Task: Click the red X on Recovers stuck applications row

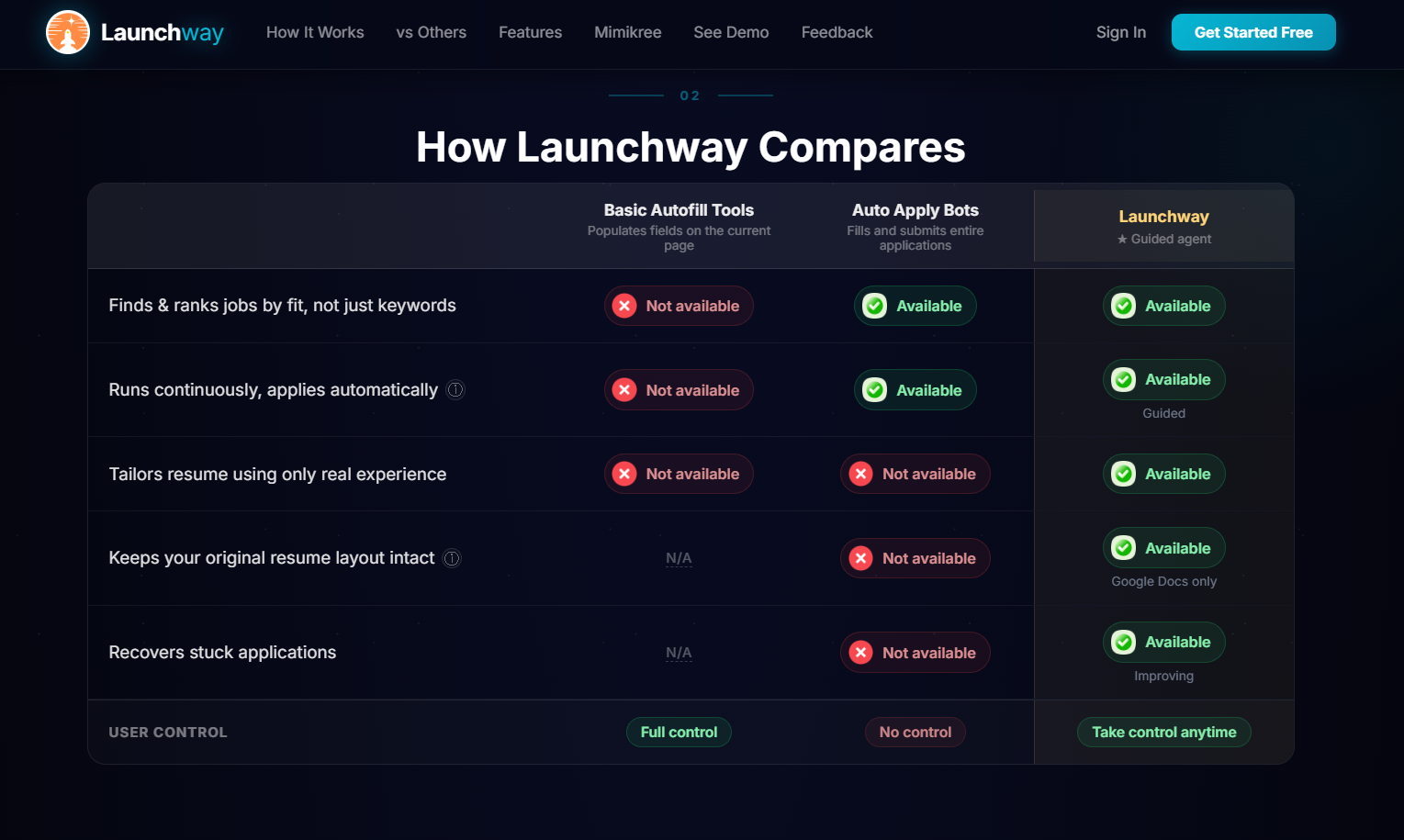Action: (x=860, y=653)
